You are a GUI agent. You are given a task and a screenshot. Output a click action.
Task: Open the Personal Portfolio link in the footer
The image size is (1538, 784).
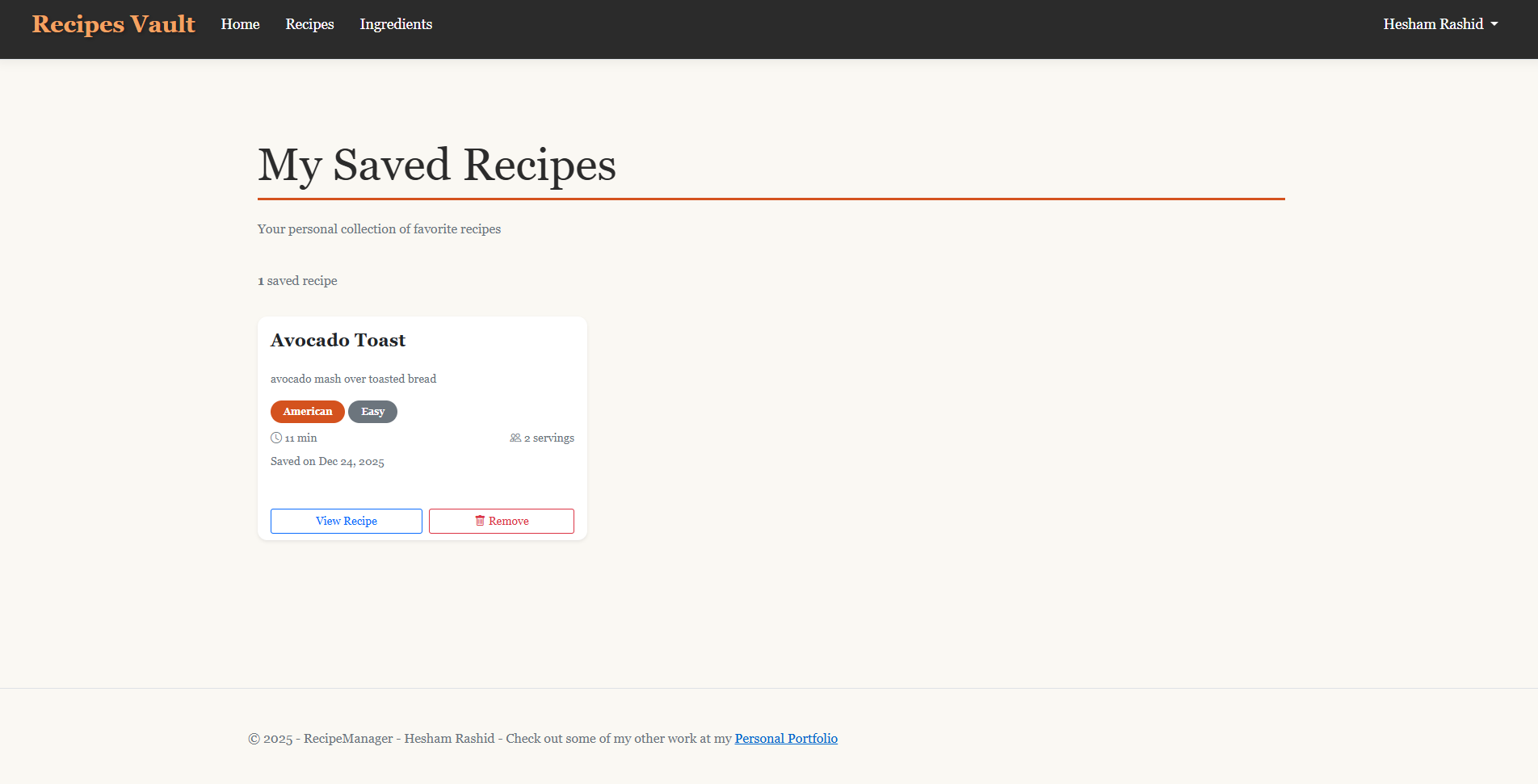point(786,738)
